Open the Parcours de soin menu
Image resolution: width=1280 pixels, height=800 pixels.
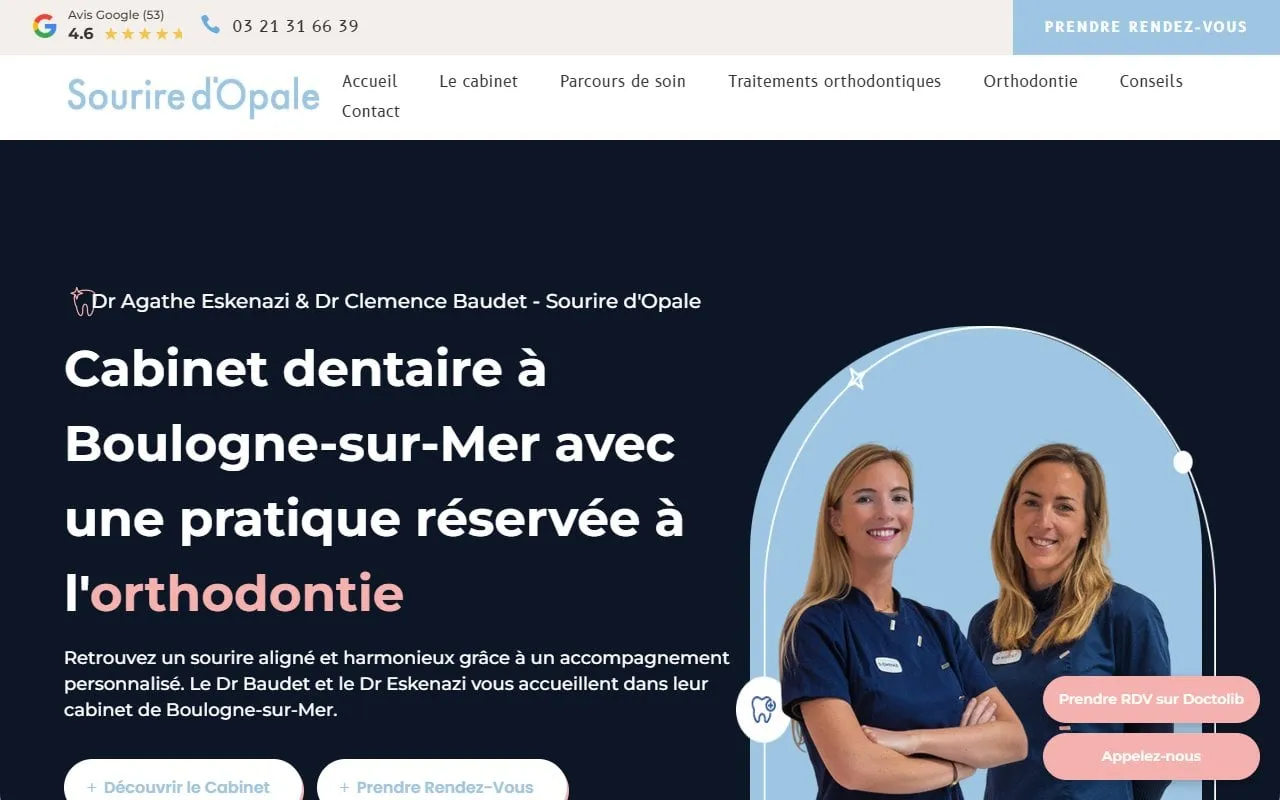[622, 81]
